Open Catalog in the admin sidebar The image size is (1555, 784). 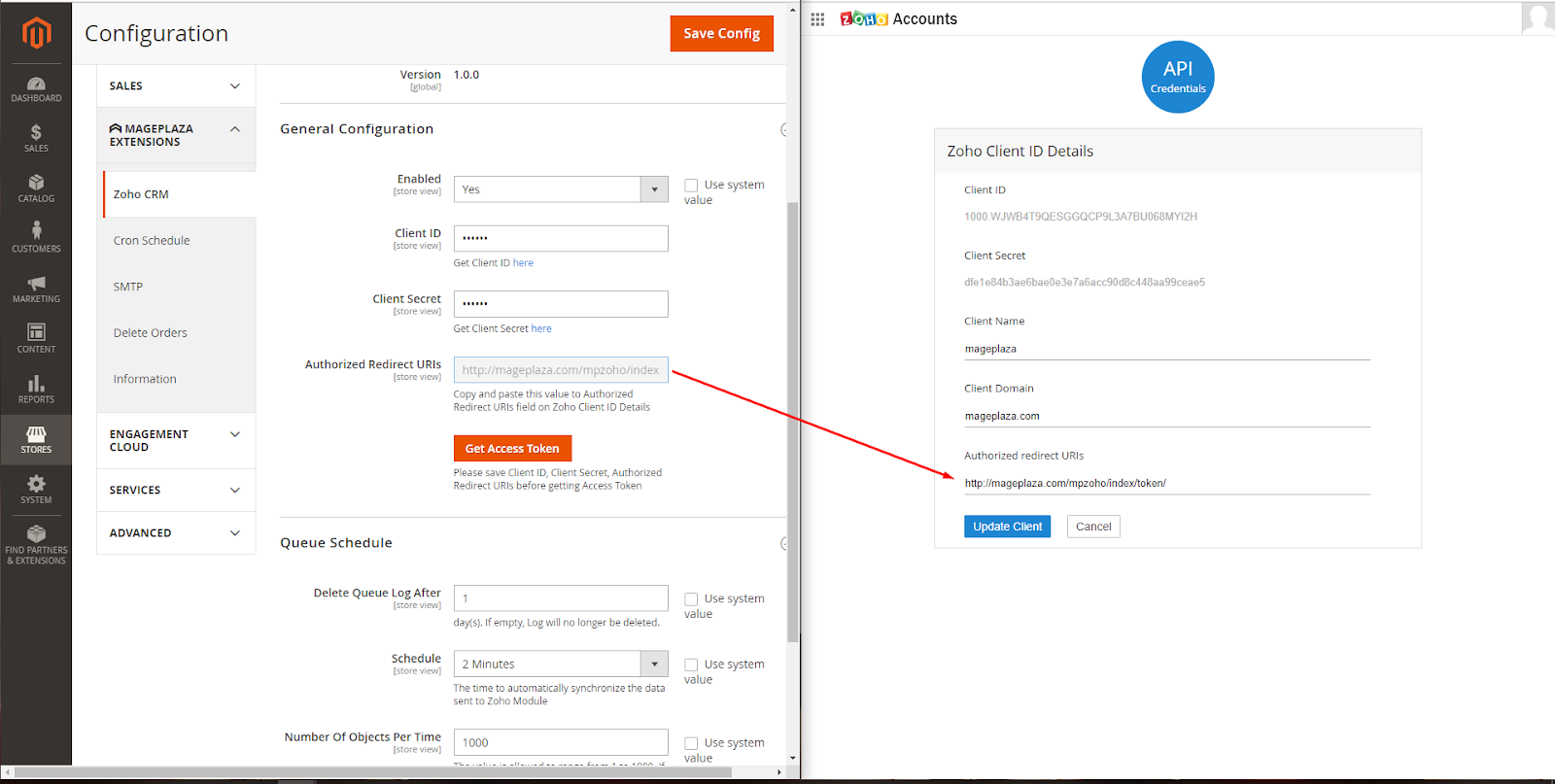36,189
